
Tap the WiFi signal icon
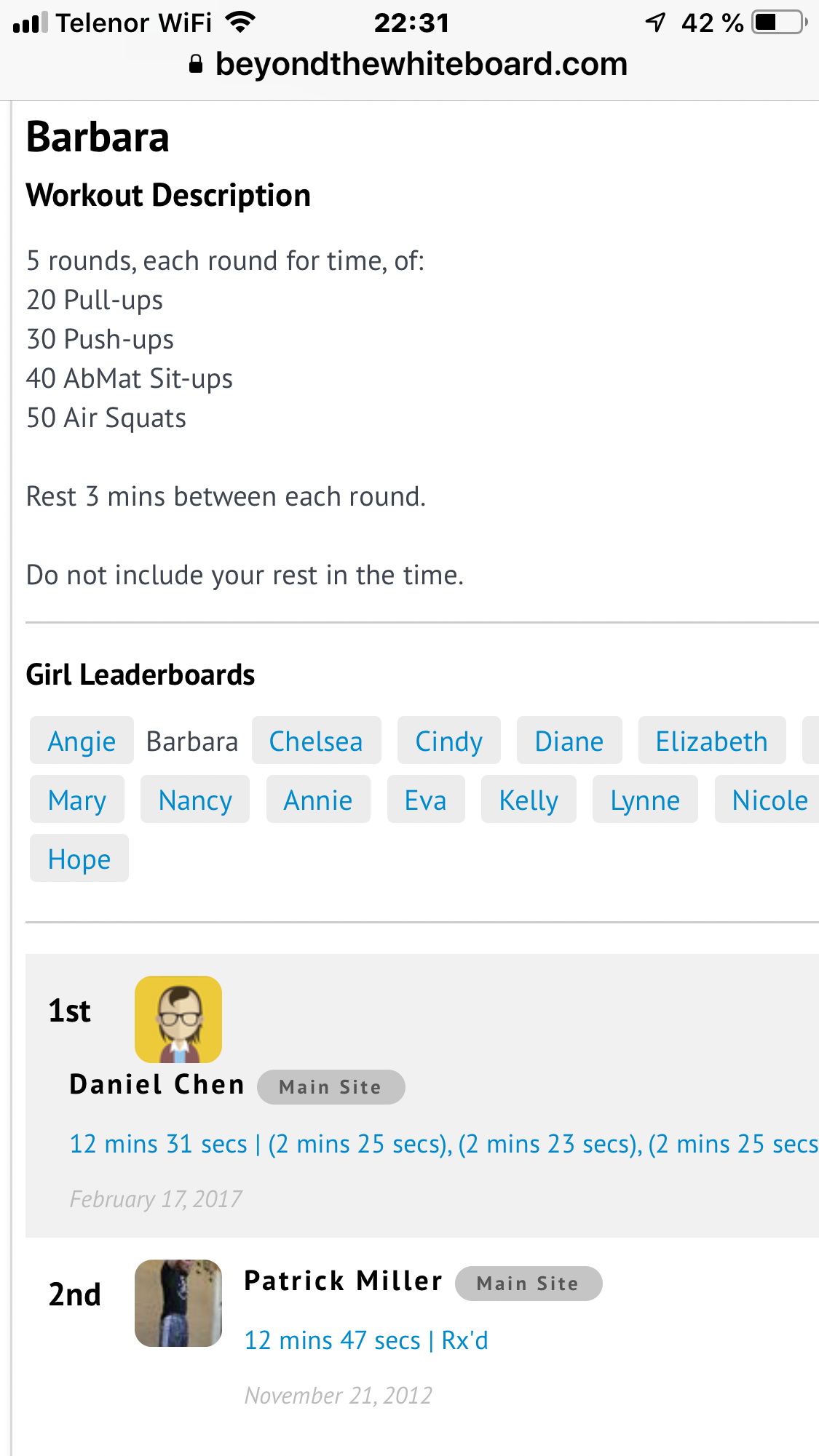point(240,23)
